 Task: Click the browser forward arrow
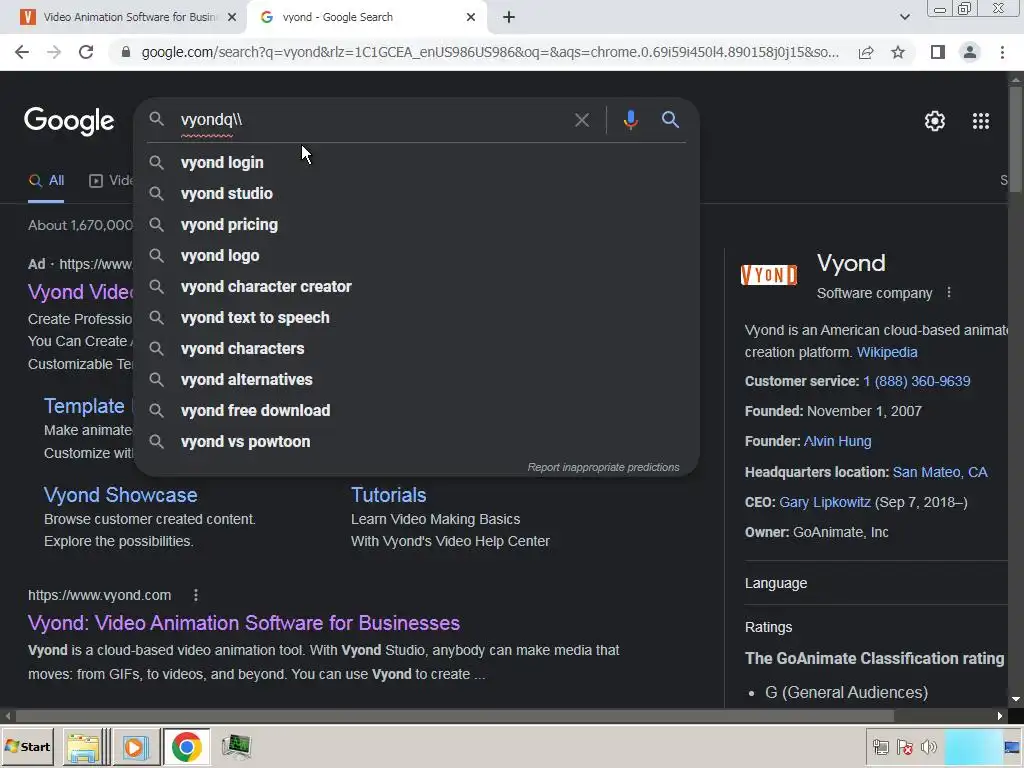pyautogui.click(x=54, y=52)
